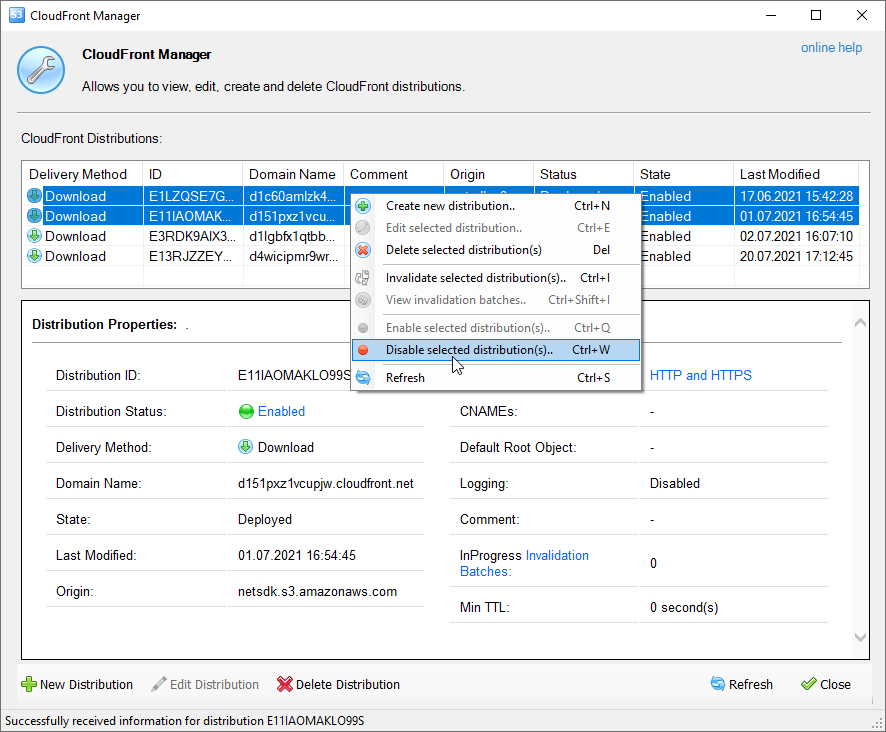Click the icon beside Invalidate selected distribution(s)
The height and width of the screenshot is (732, 886).
pyautogui.click(x=363, y=278)
